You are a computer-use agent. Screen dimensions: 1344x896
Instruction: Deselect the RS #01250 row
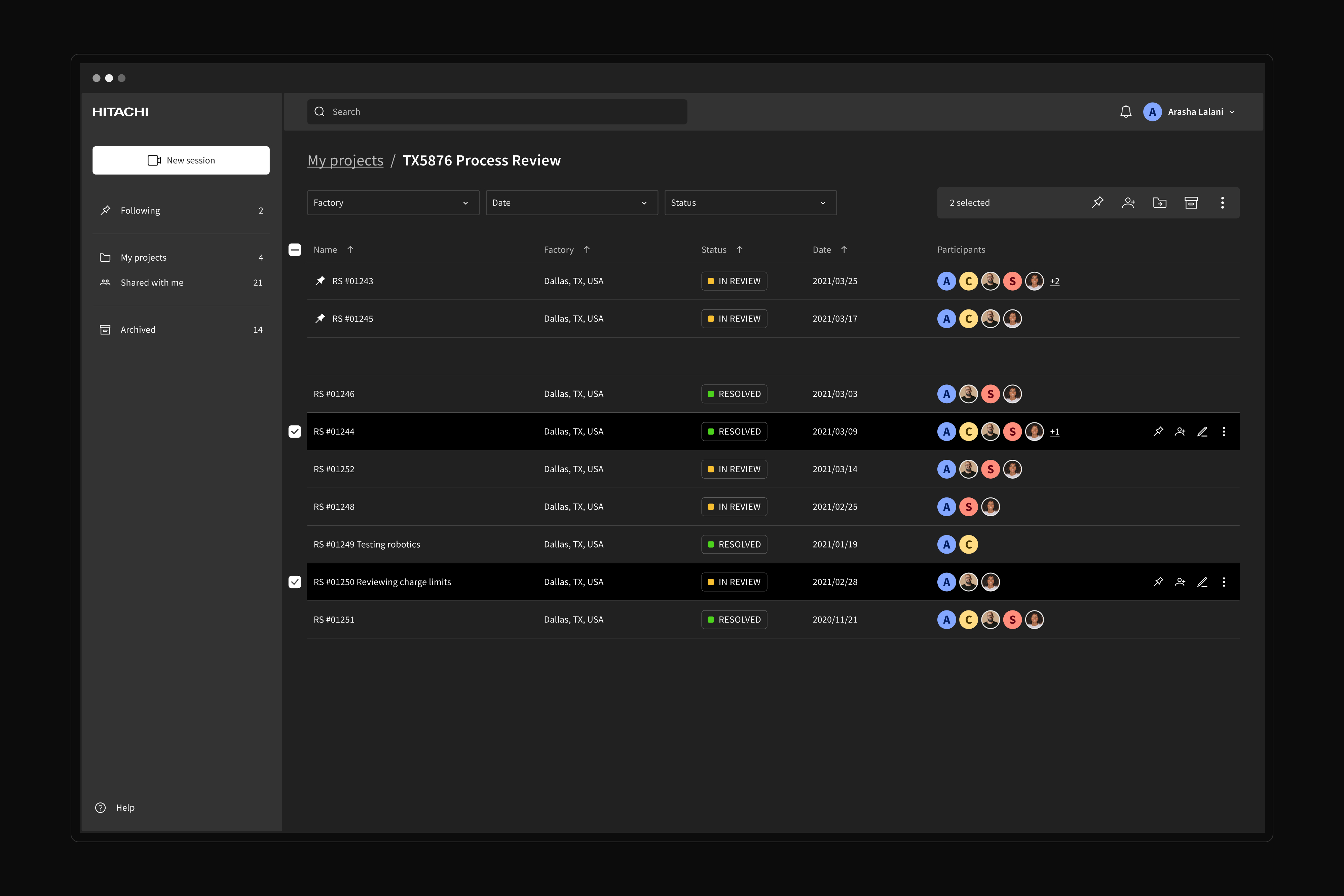coord(295,582)
